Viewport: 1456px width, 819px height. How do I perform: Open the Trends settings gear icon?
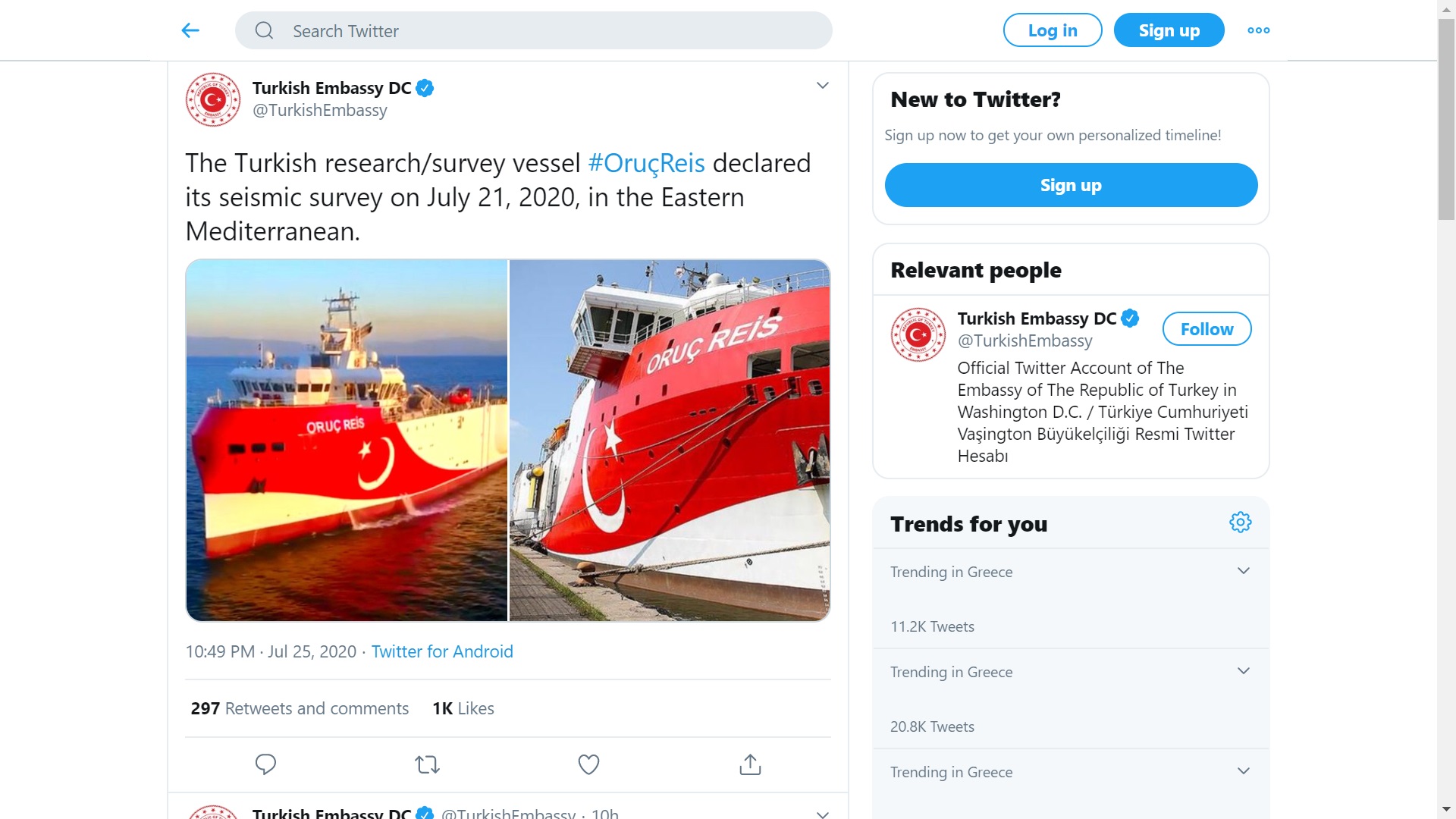tap(1241, 522)
